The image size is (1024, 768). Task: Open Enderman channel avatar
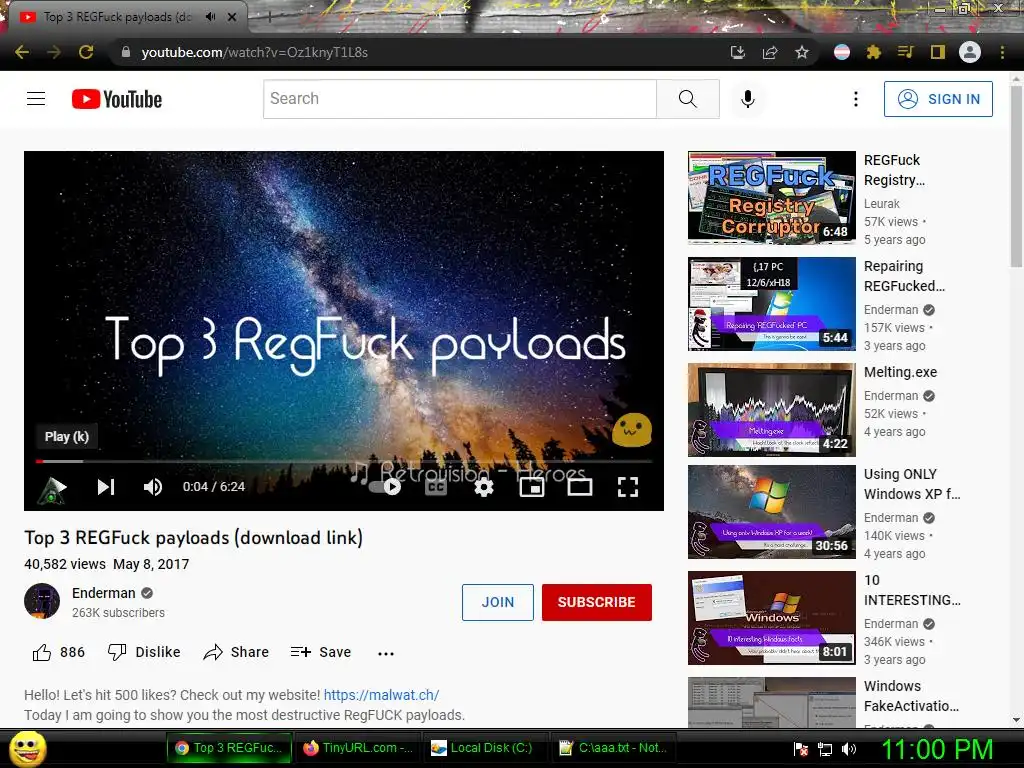(42, 601)
